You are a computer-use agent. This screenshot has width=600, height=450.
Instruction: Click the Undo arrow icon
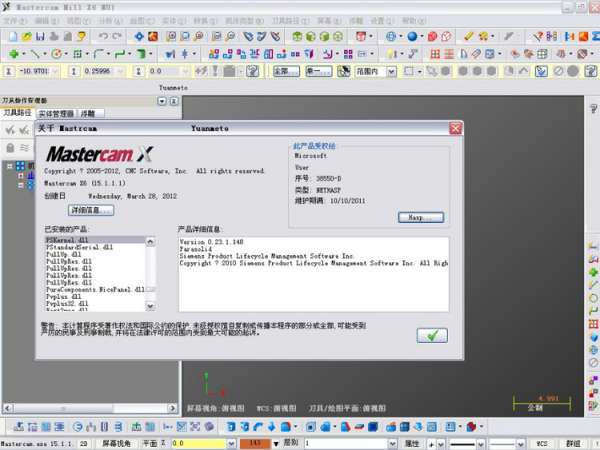click(x=103, y=36)
